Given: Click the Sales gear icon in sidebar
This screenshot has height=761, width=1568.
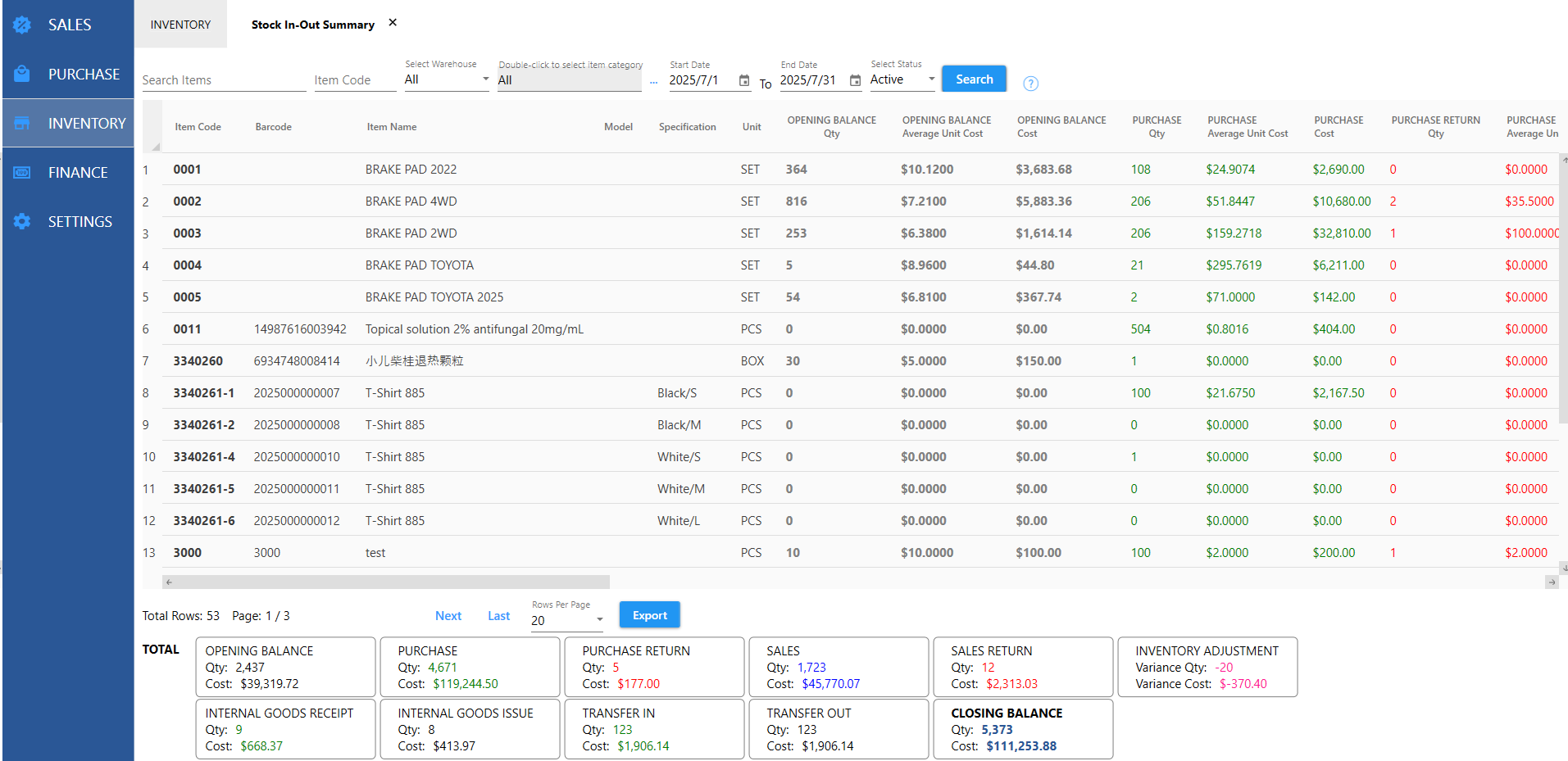Looking at the screenshot, I should [22, 25].
